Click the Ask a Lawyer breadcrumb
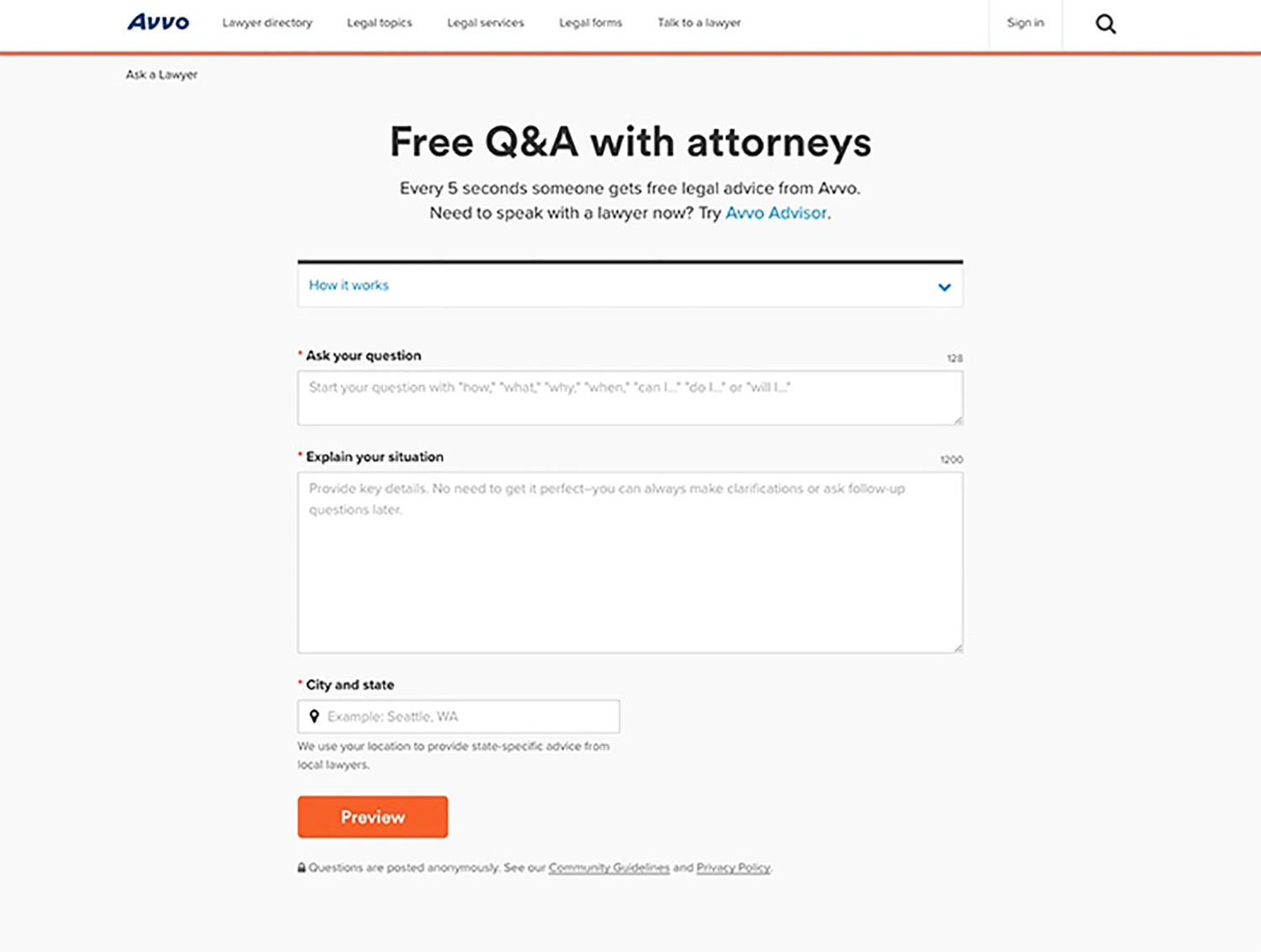 pos(161,75)
